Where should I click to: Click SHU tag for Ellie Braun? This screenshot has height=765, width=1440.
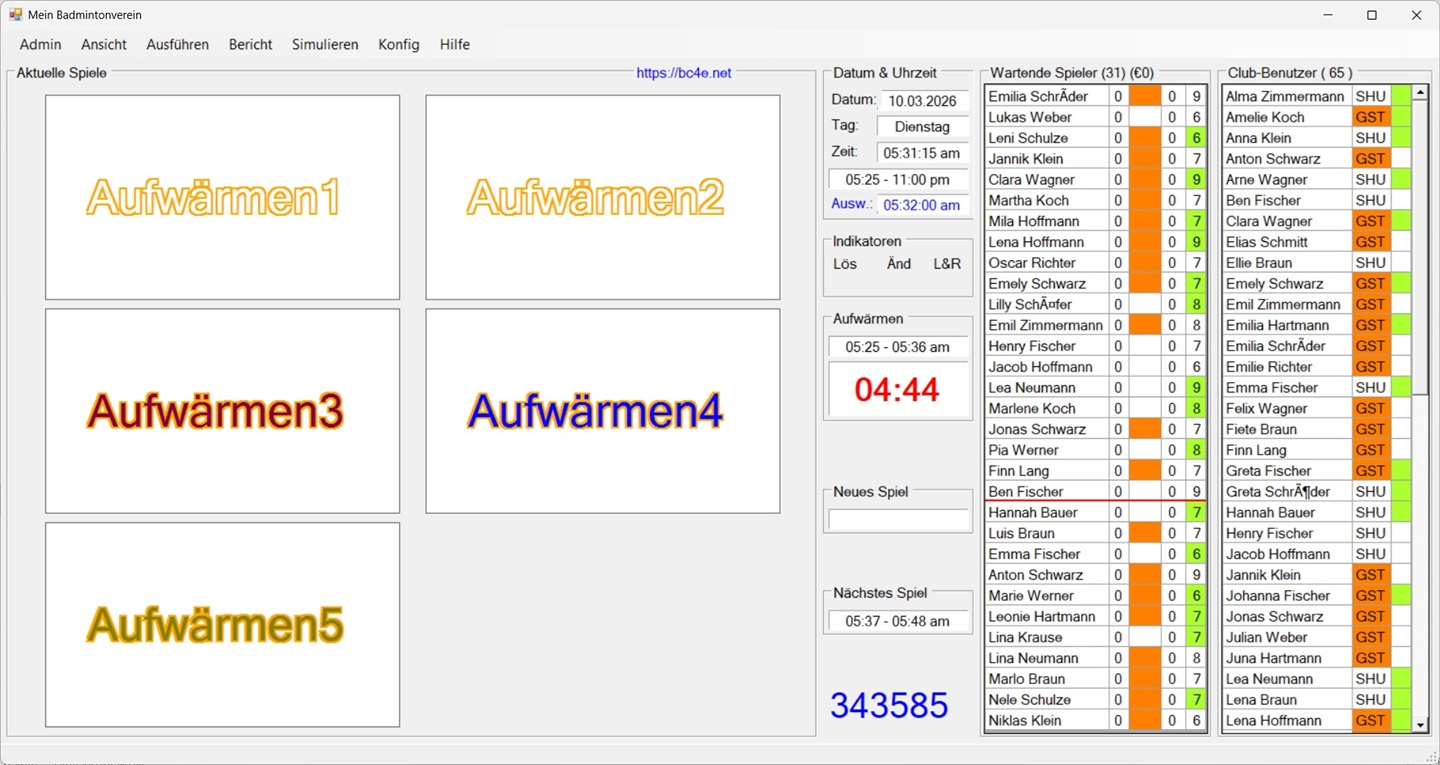(1371, 263)
